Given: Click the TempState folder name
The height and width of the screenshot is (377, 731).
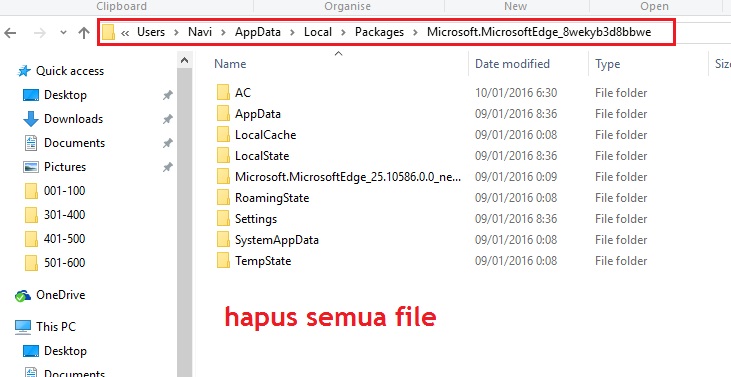Looking at the screenshot, I should (263, 261).
